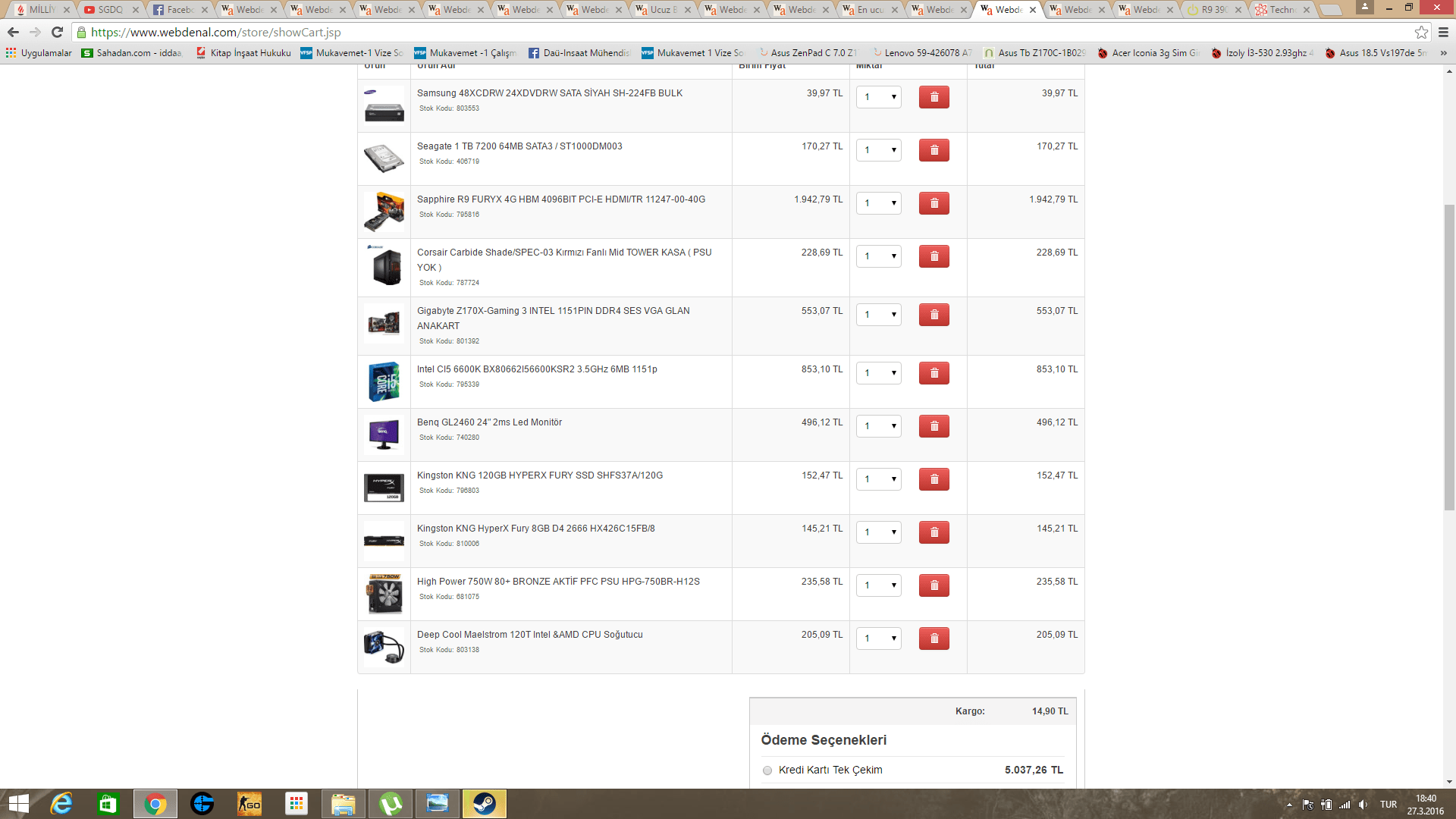Select Kredi Kartı Tek Çekim radio option
This screenshot has height=819, width=1456.
pos(767,770)
